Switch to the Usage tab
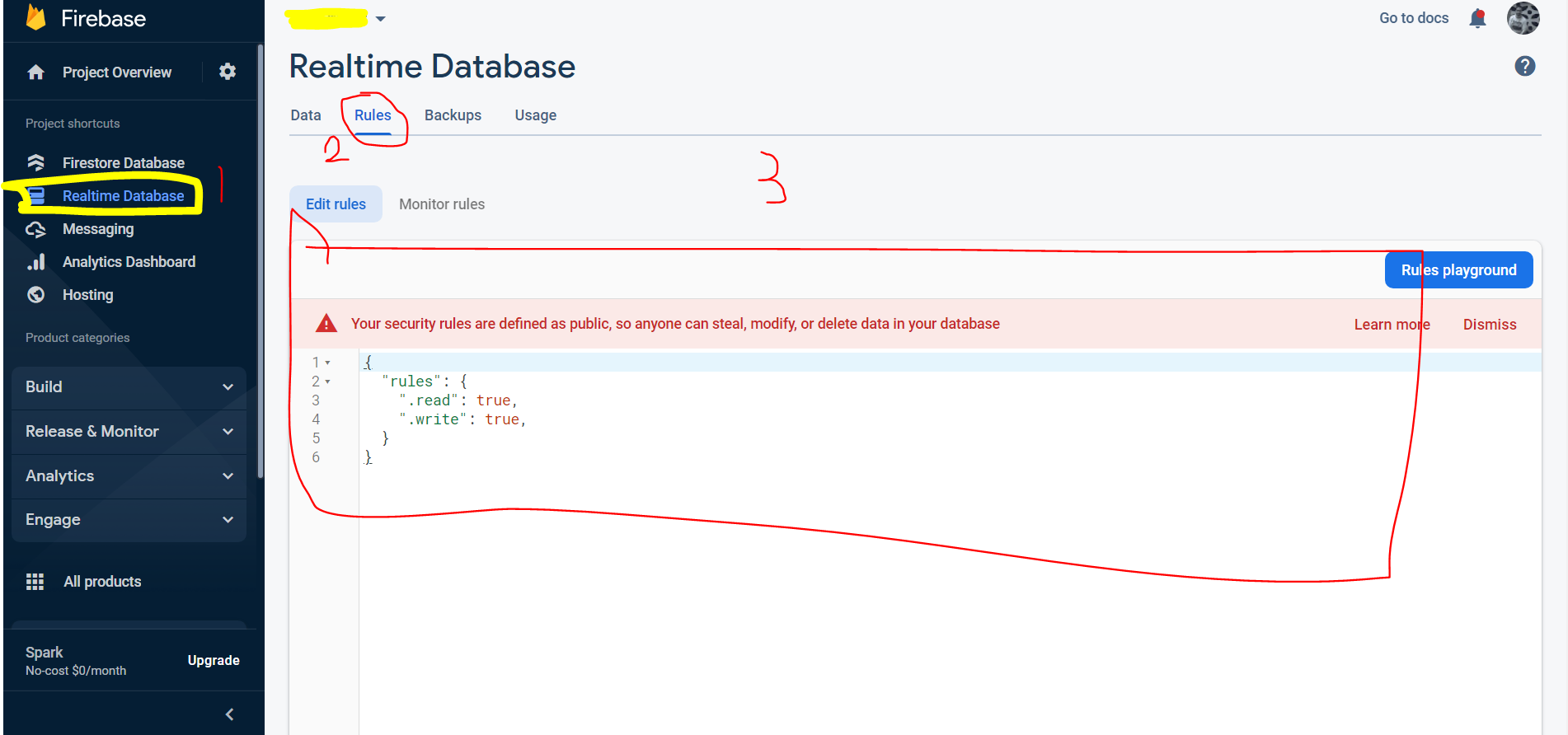The image size is (1568, 735). (x=536, y=115)
